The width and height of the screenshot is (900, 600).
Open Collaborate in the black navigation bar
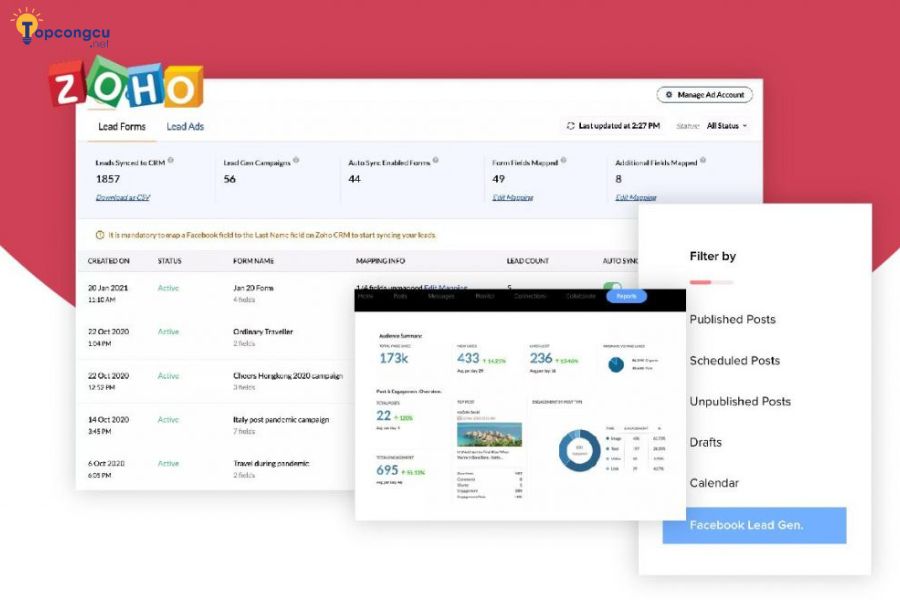(580, 296)
